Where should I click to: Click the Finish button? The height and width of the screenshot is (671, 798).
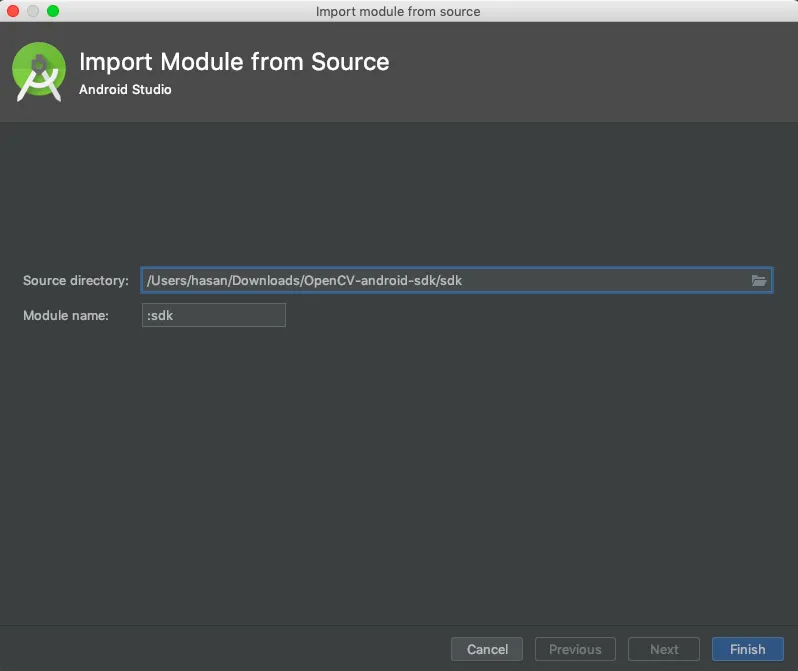pos(747,649)
